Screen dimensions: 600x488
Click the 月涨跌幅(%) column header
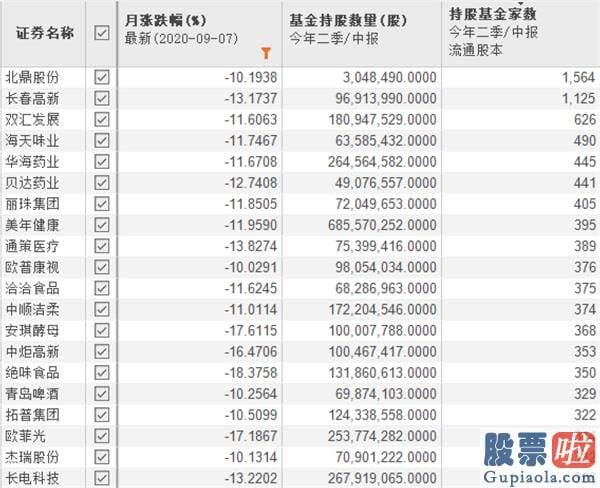point(165,20)
